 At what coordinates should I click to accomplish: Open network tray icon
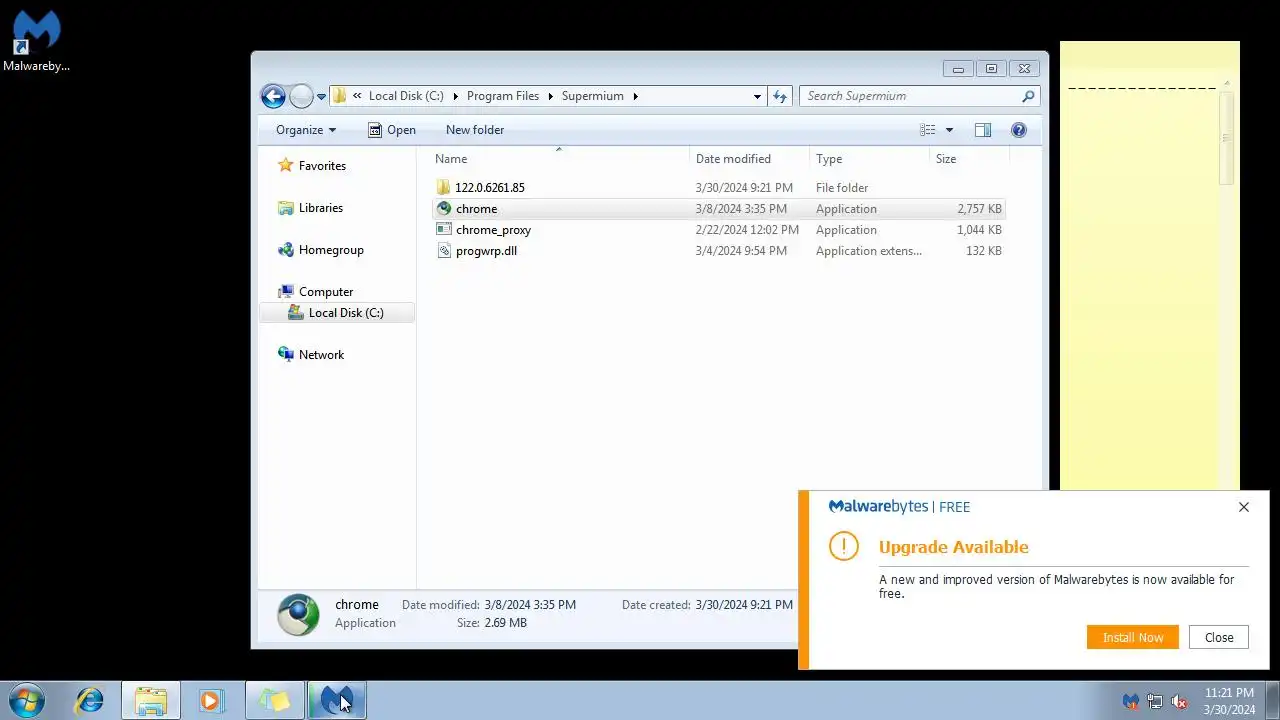(1155, 701)
